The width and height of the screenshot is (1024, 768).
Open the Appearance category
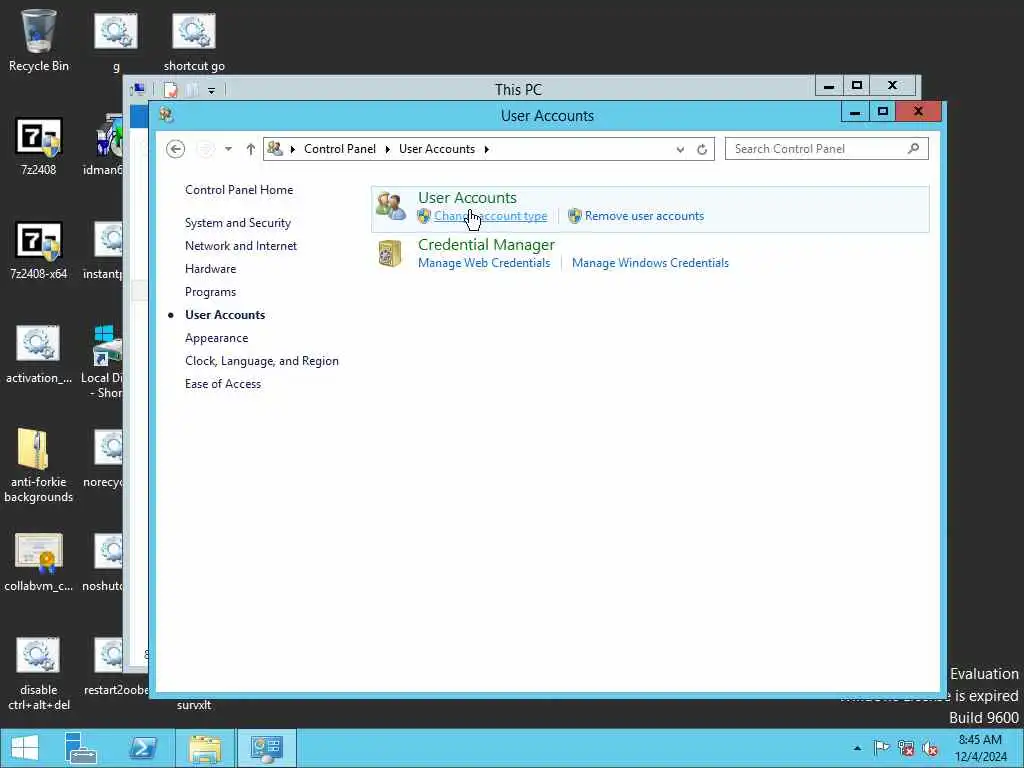(x=217, y=338)
